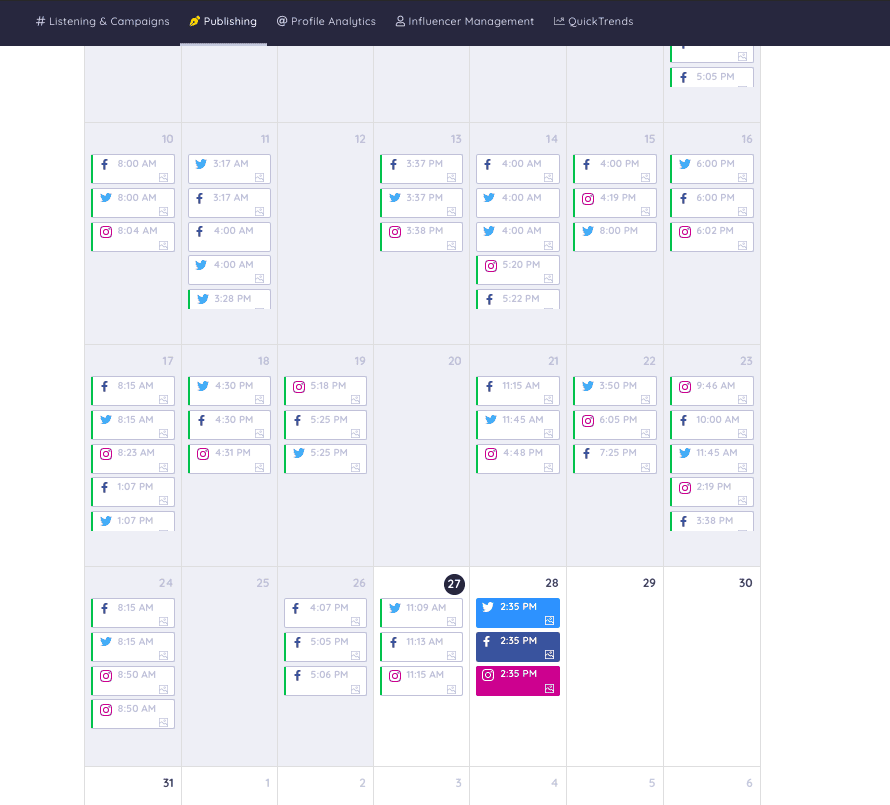Open Twitter post at 11:09 AM on the 27th
This screenshot has width=890, height=805.
[422, 613]
